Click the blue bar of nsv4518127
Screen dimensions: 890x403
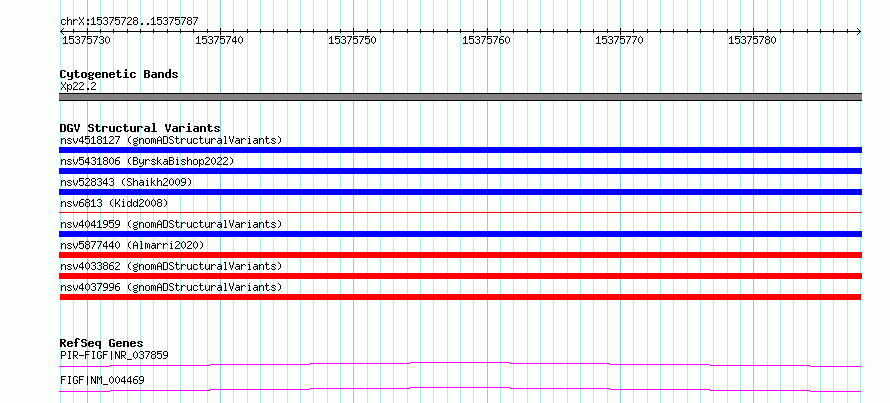pos(460,150)
